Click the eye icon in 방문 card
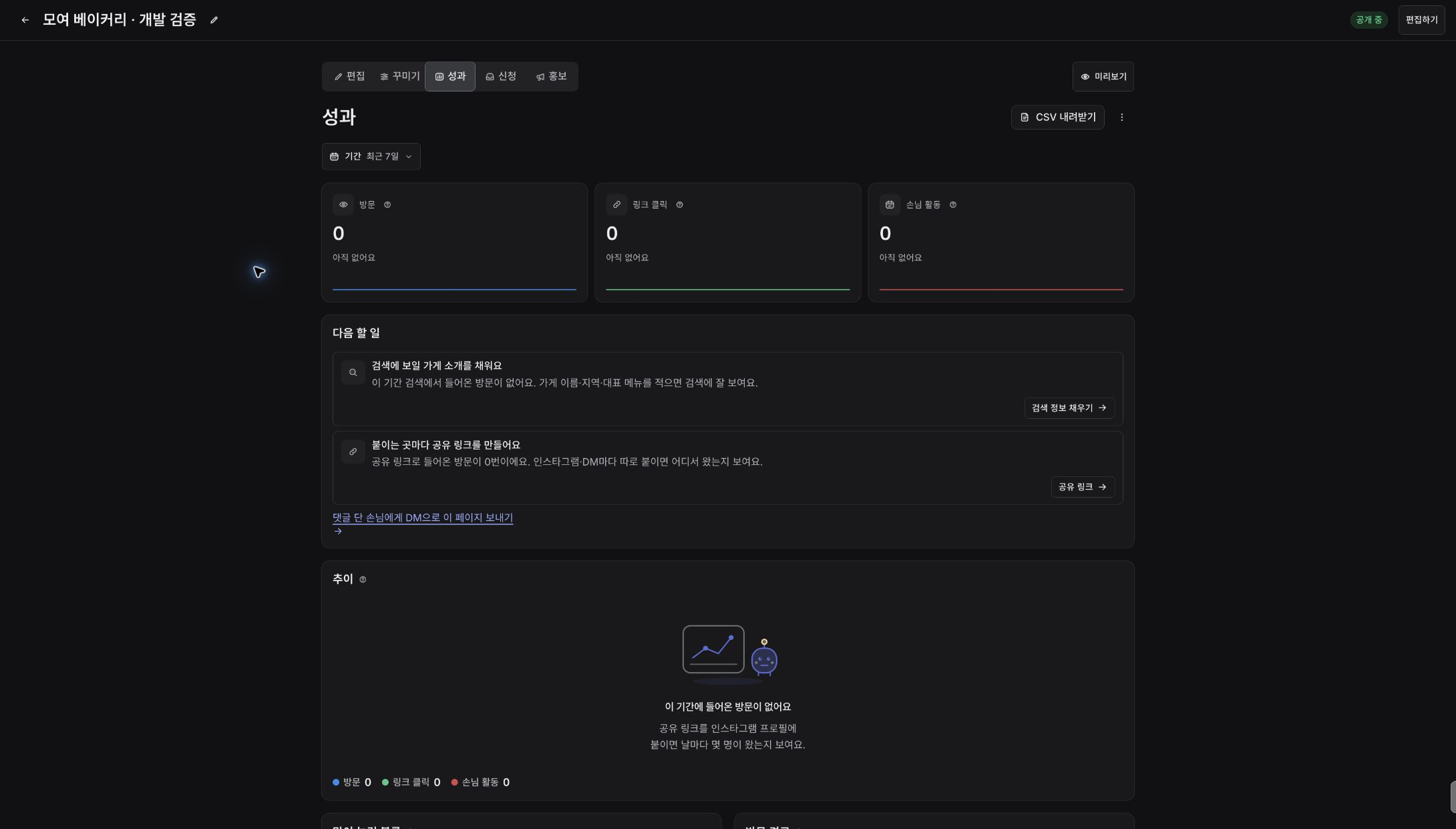Viewport: 1456px width, 829px height. point(343,205)
